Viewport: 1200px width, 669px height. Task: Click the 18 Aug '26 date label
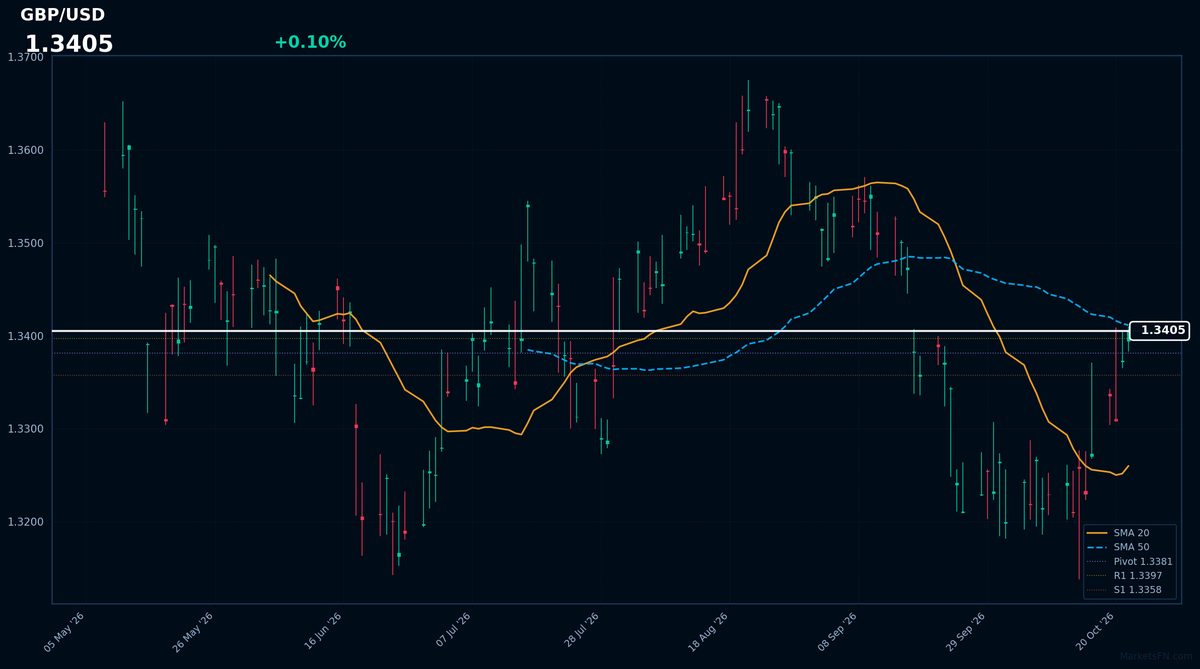click(x=708, y=632)
